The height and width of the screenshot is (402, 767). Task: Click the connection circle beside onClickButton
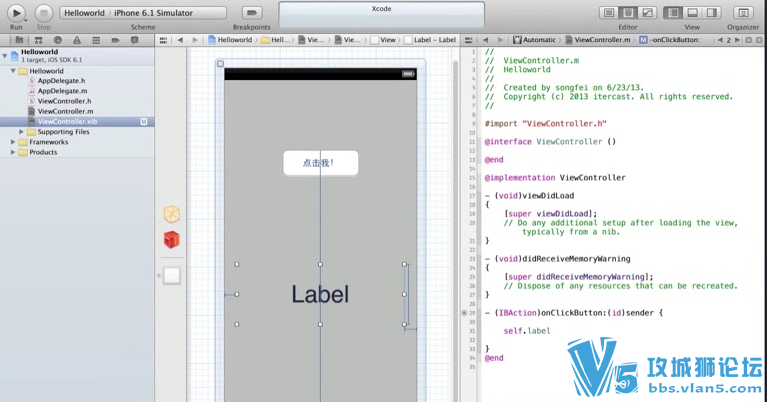click(x=464, y=313)
